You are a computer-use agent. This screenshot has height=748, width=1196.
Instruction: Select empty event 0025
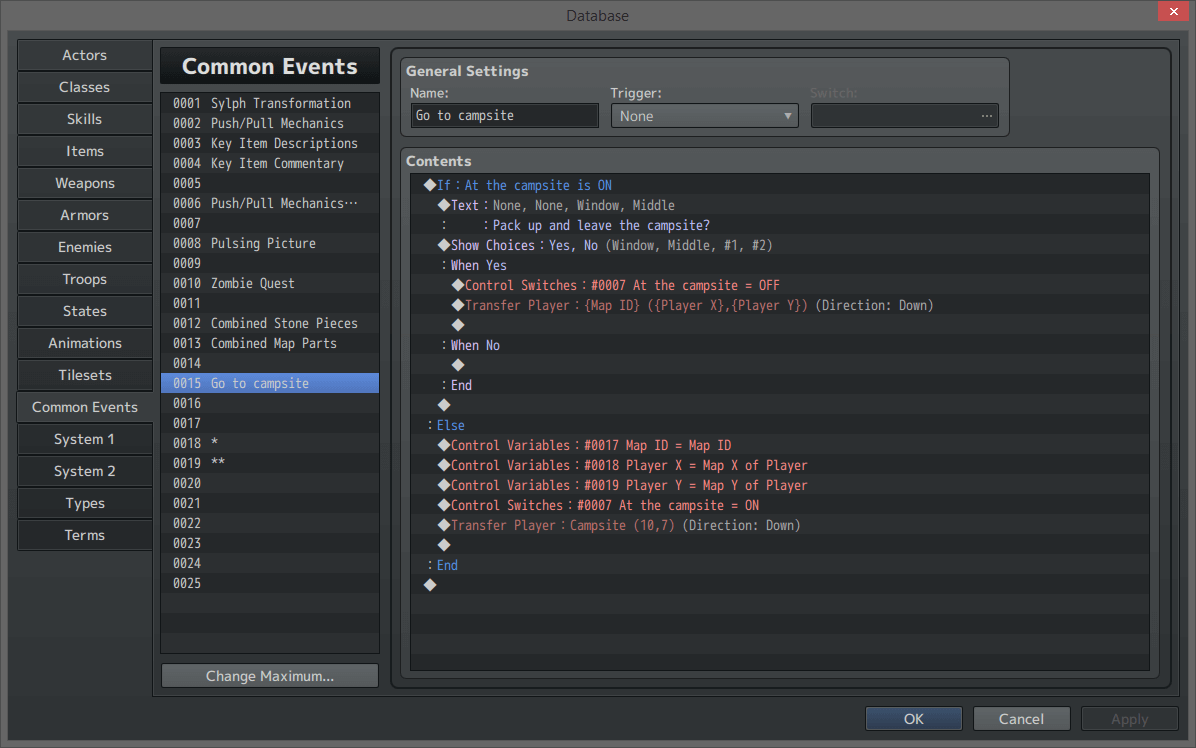tap(270, 583)
